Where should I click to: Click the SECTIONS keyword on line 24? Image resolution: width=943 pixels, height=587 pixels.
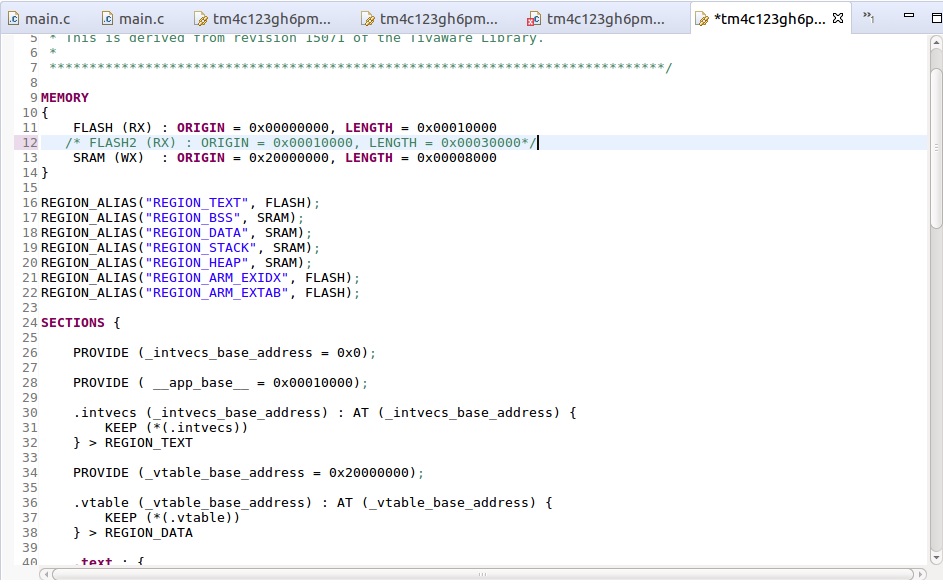tap(72, 323)
